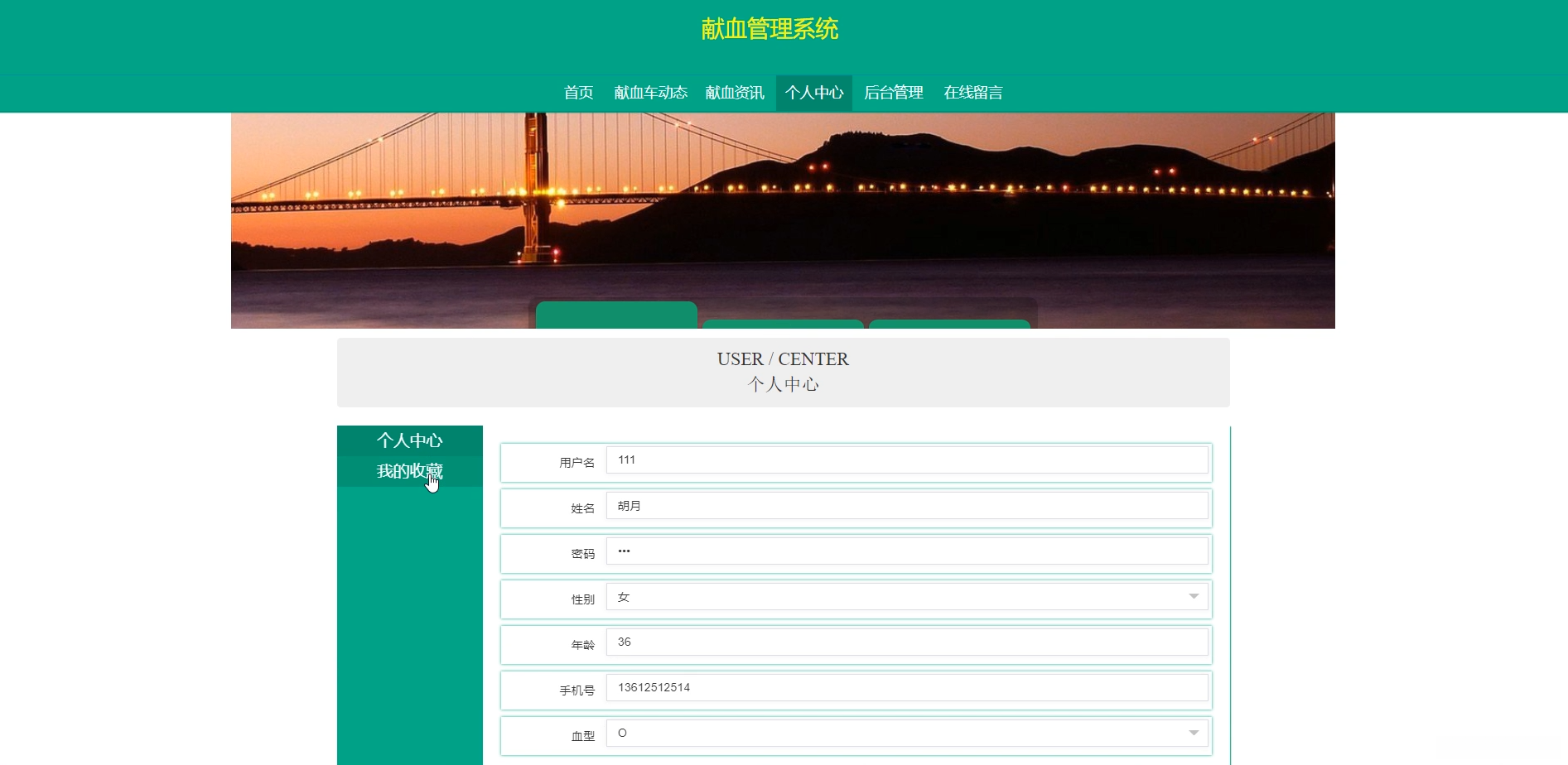Go to 在线留言 in the navigation bar
This screenshot has height=765, width=1568.
[972, 93]
